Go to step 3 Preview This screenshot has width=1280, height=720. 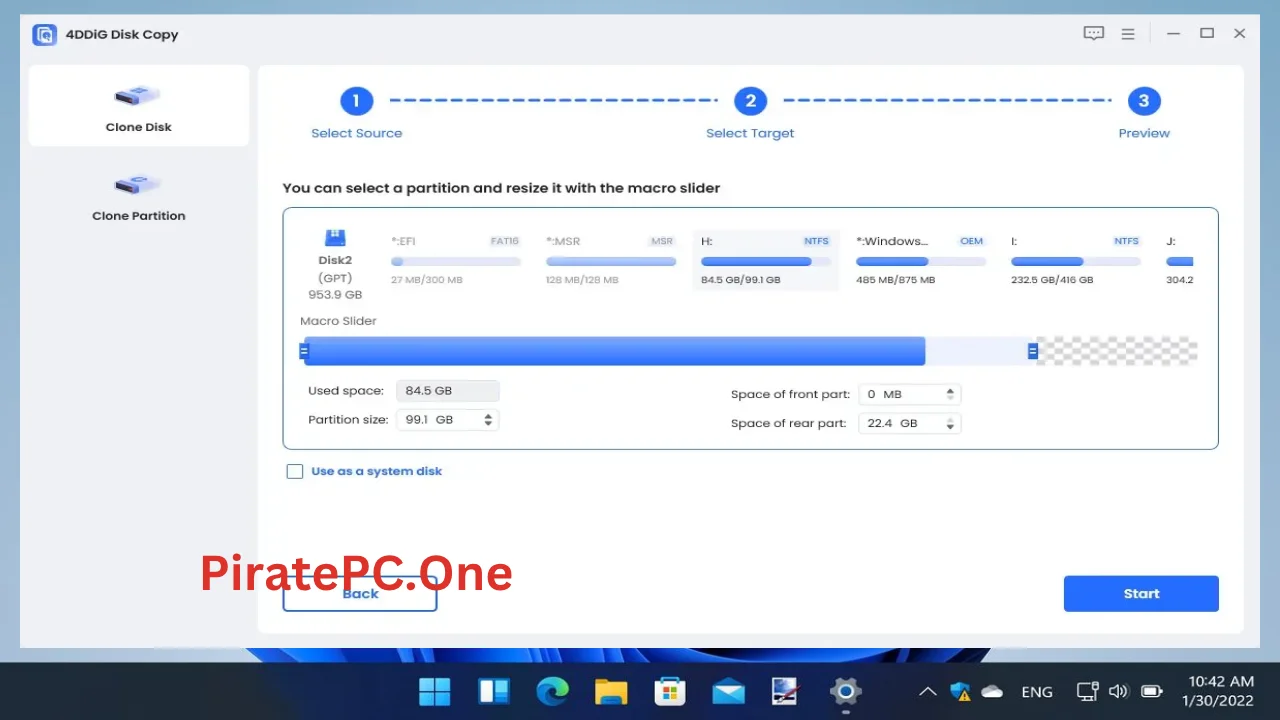[x=1144, y=101]
